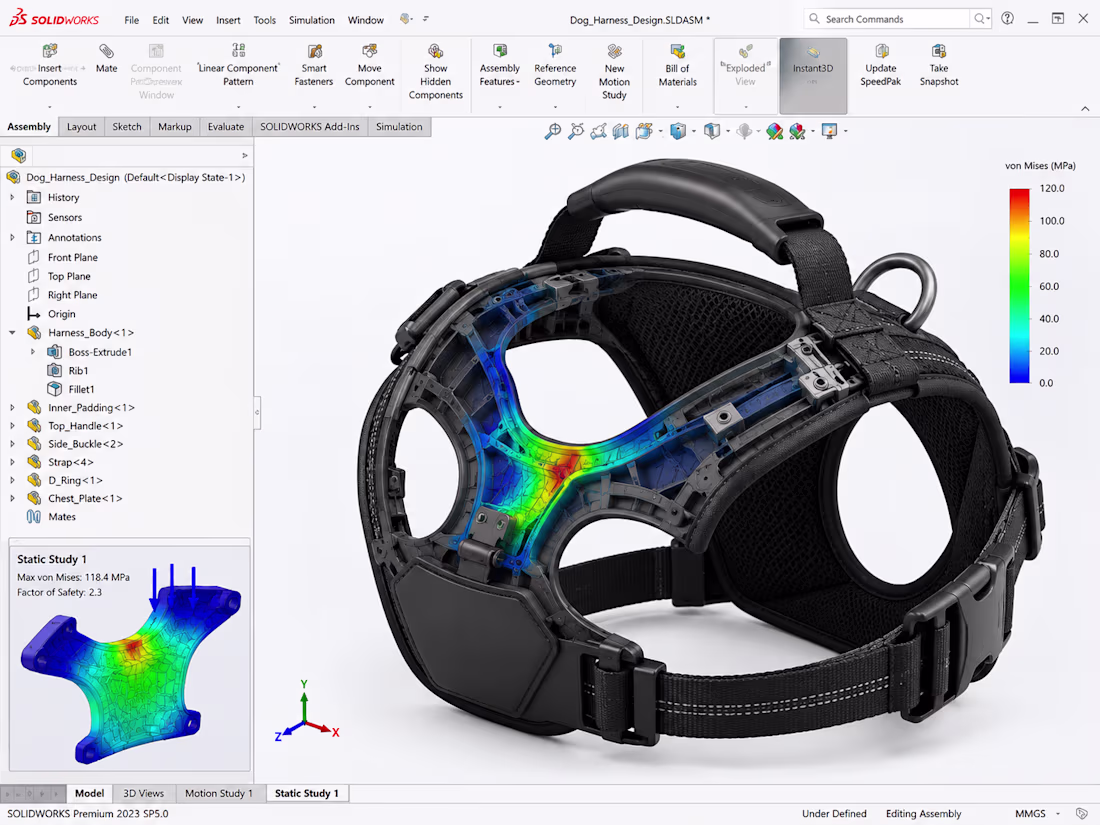Select the Static Study 1 tab

pos(307,793)
